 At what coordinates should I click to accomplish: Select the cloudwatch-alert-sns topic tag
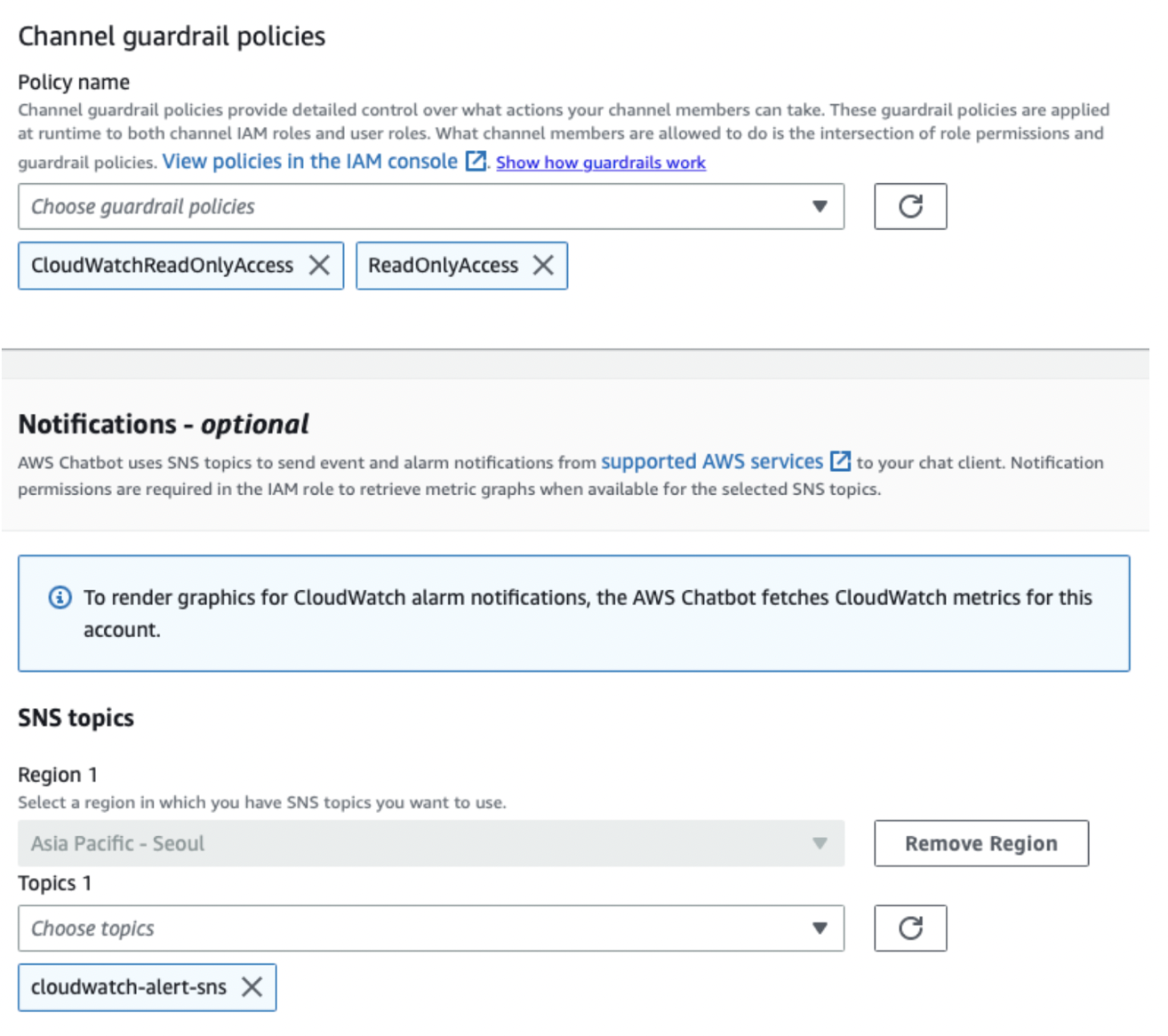click(x=129, y=986)
